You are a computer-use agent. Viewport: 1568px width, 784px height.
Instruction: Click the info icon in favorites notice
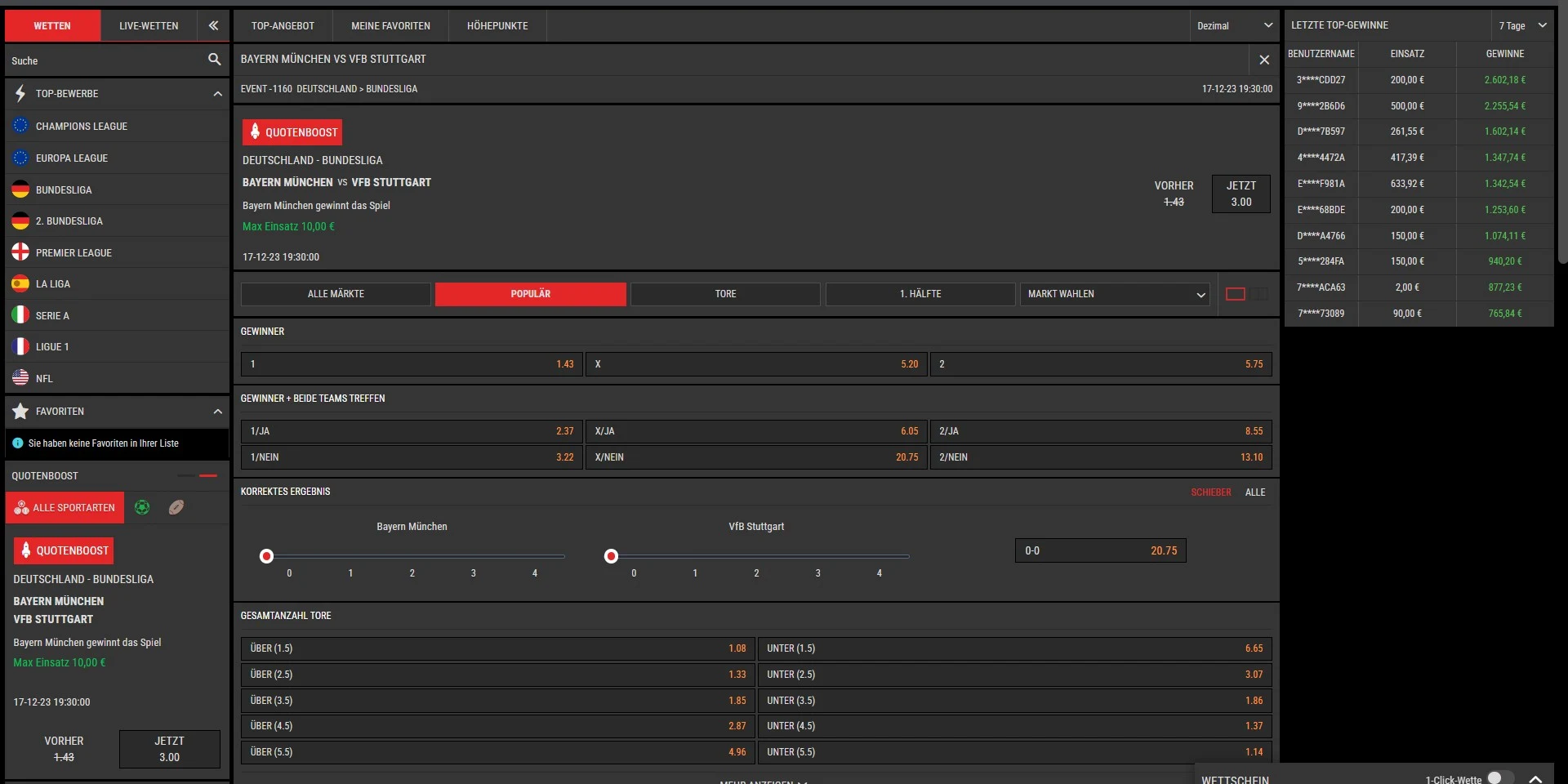click(18, 443)
